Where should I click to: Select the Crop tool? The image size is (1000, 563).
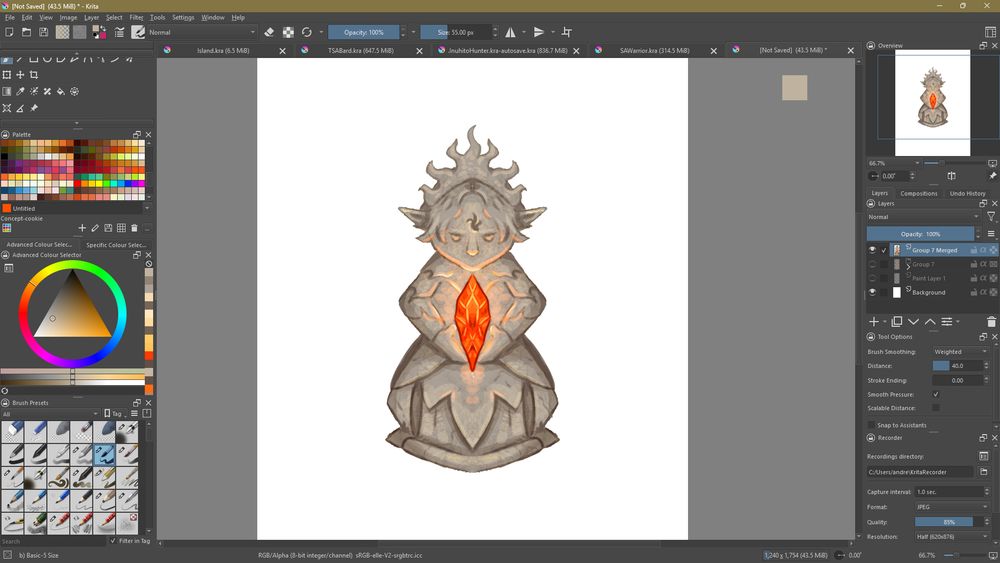[x=34, y=75]
